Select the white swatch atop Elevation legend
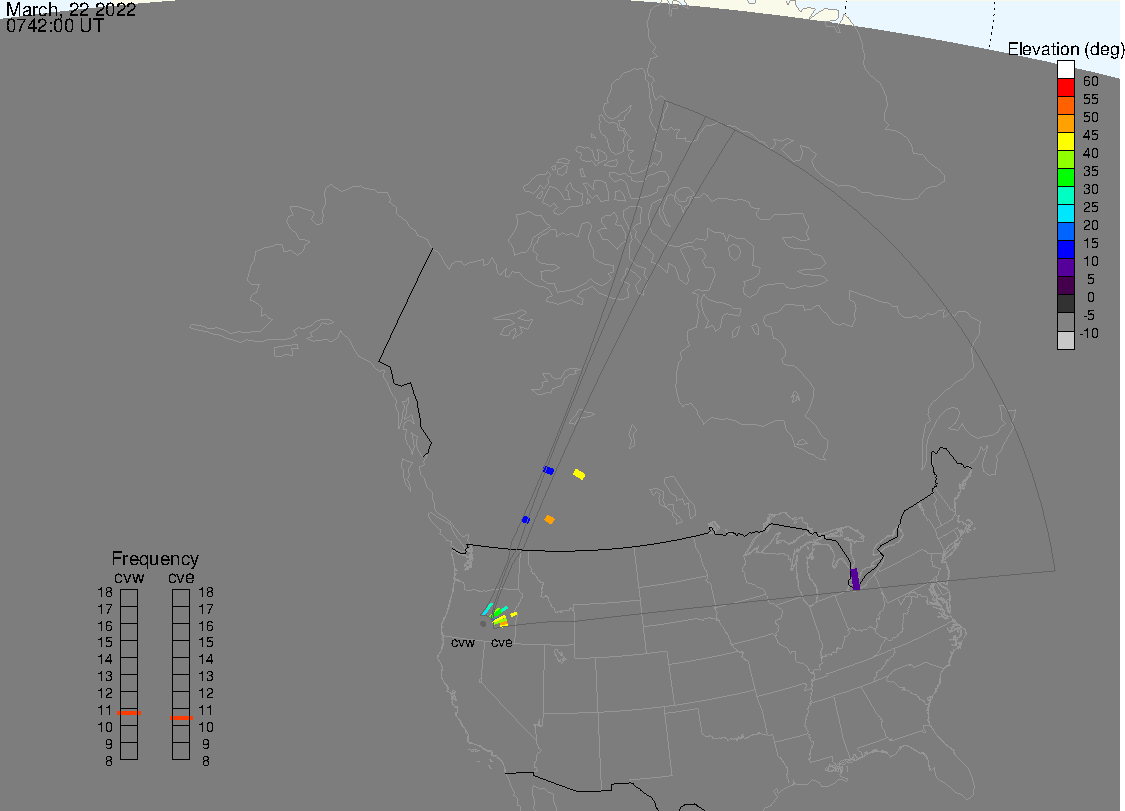Image resolution: width=1125 pixels, height=811 pixels. pyautogui.click(x=1066, y=70)
